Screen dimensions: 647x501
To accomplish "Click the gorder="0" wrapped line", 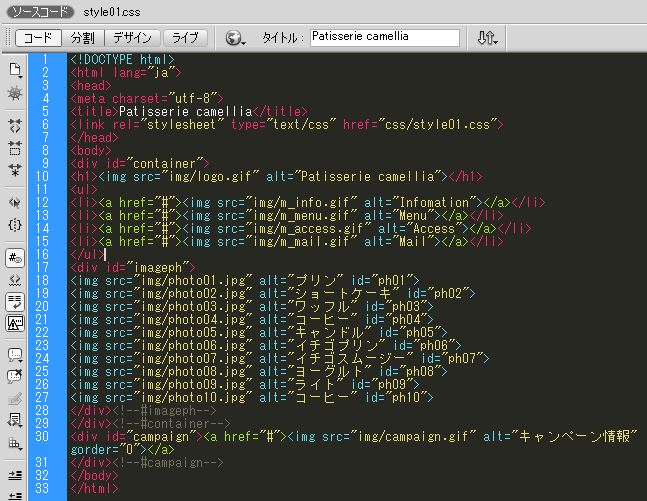I will (x=122, y=450).
